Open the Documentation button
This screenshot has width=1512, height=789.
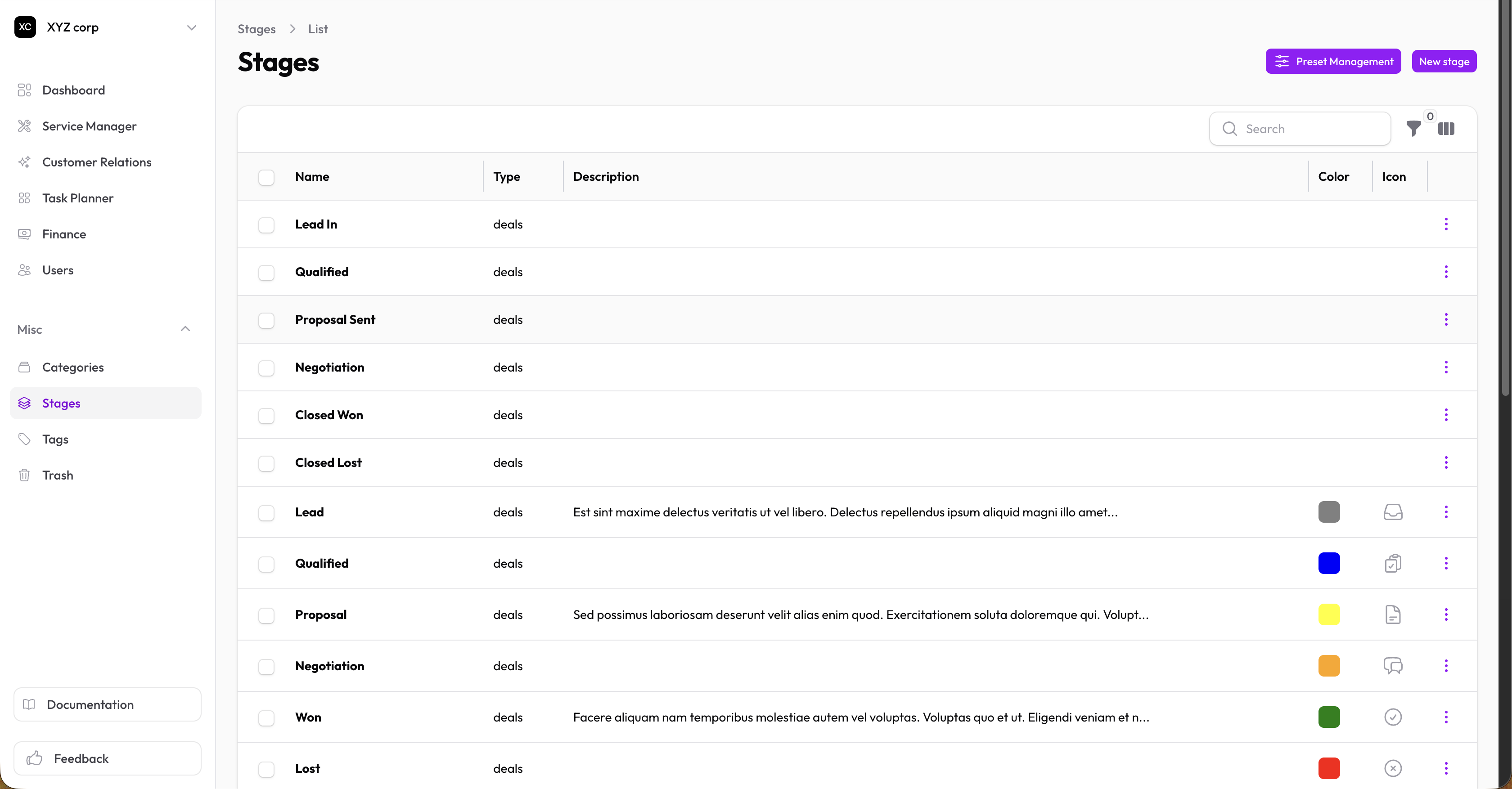[108, 704]
